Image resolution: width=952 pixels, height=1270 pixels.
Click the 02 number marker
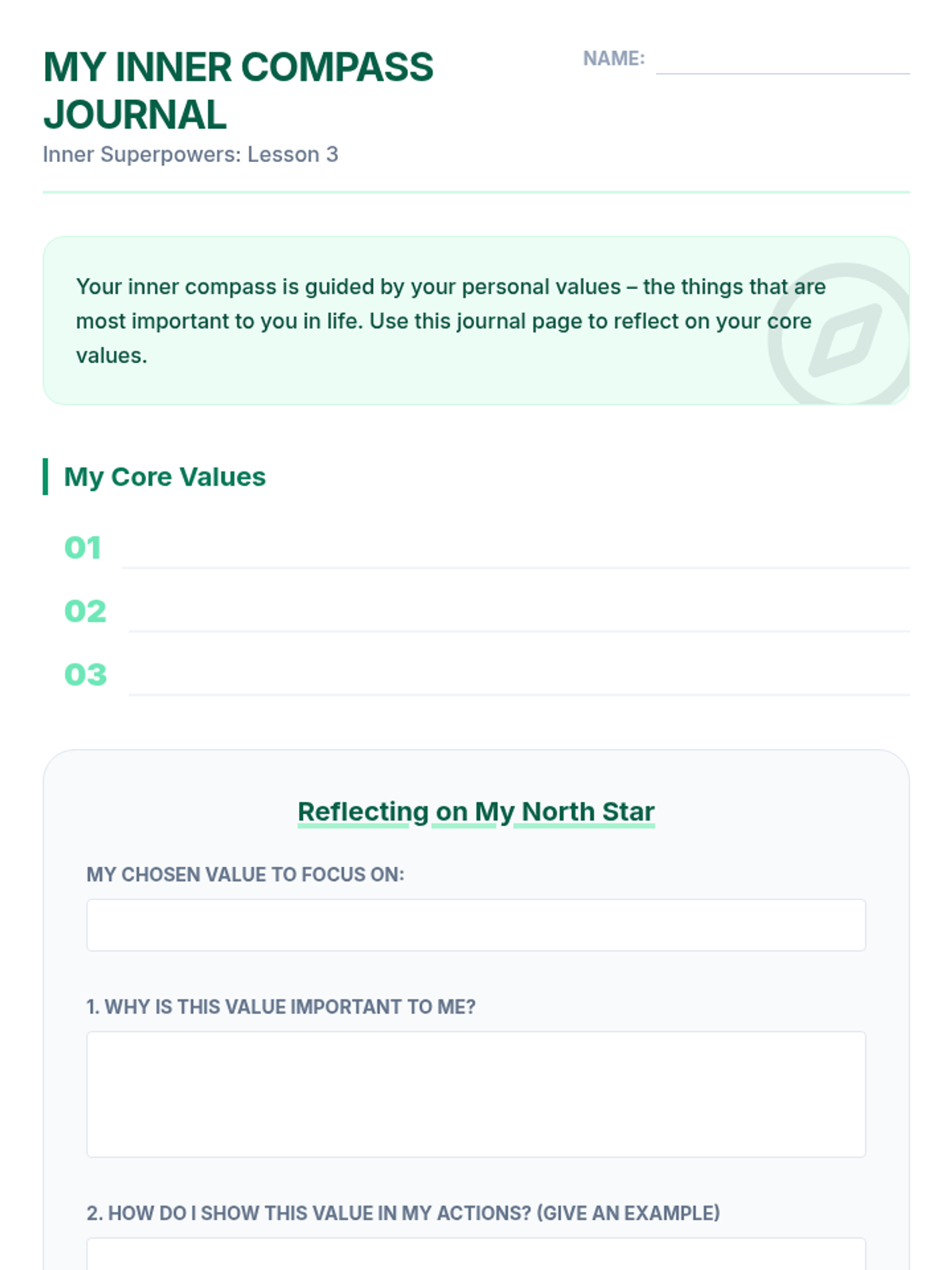[x=85, y=611]
